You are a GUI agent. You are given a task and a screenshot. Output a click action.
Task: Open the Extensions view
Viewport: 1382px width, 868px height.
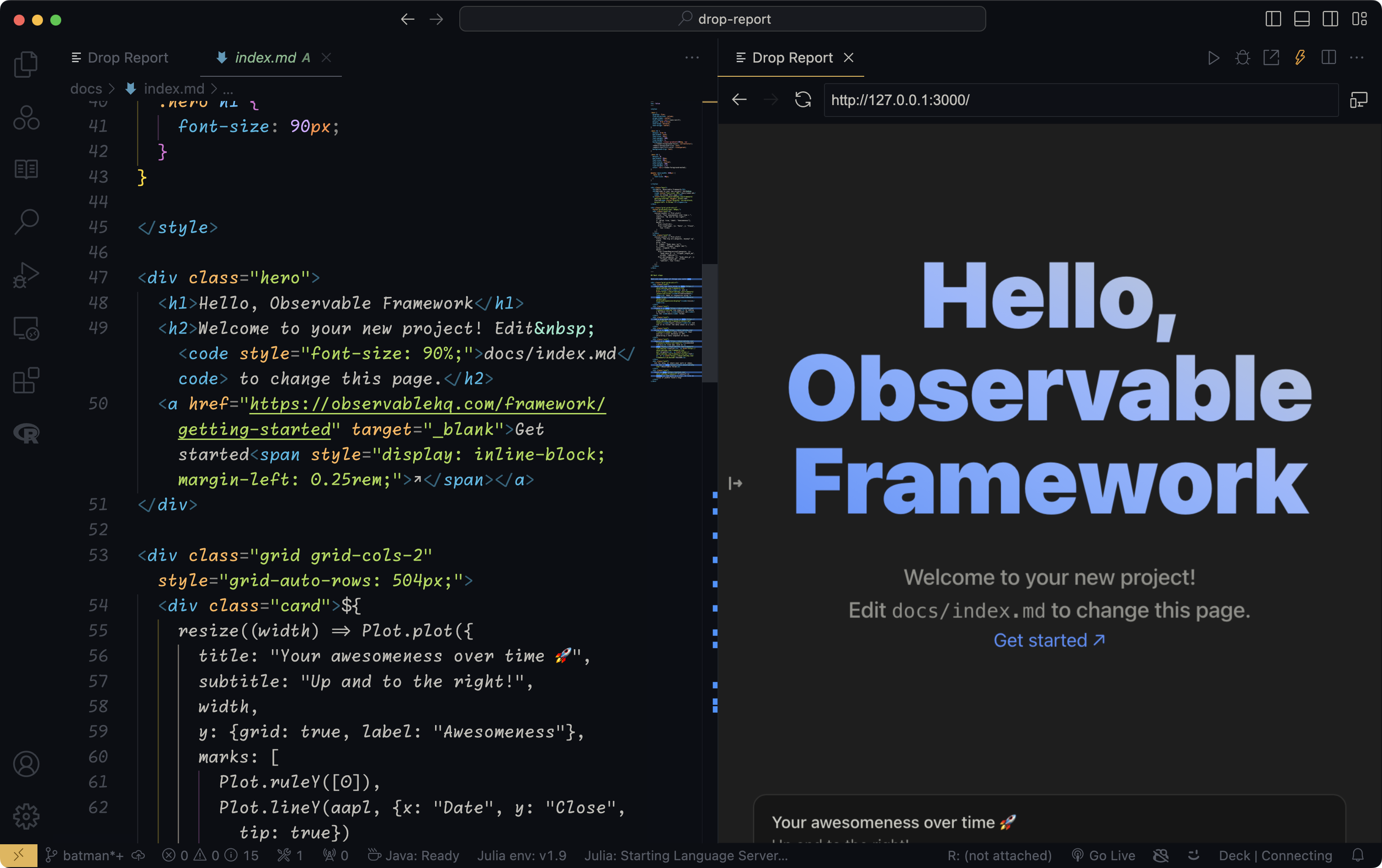tap(26, 381)
